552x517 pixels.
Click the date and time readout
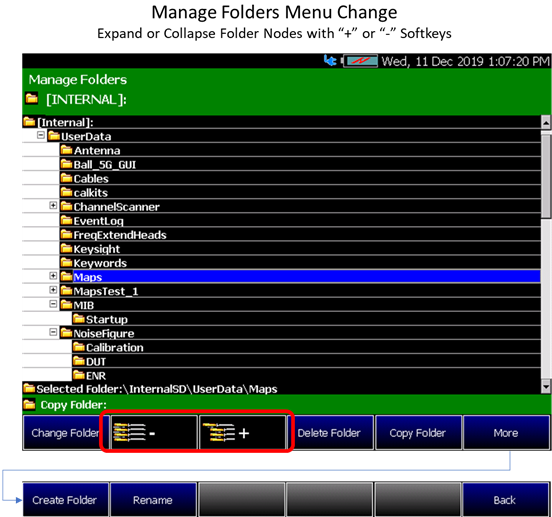click(x=465, y=62)
